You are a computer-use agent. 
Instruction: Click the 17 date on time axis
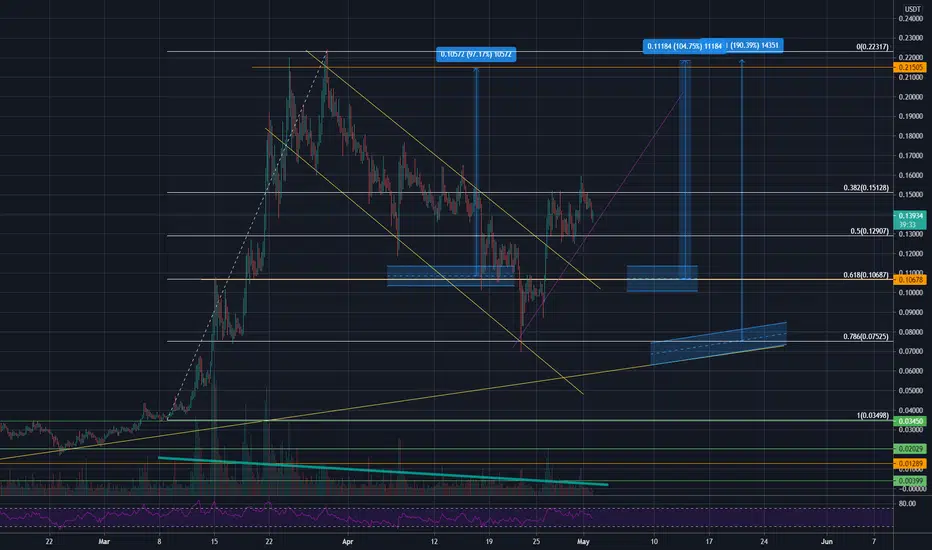point(709,542)
